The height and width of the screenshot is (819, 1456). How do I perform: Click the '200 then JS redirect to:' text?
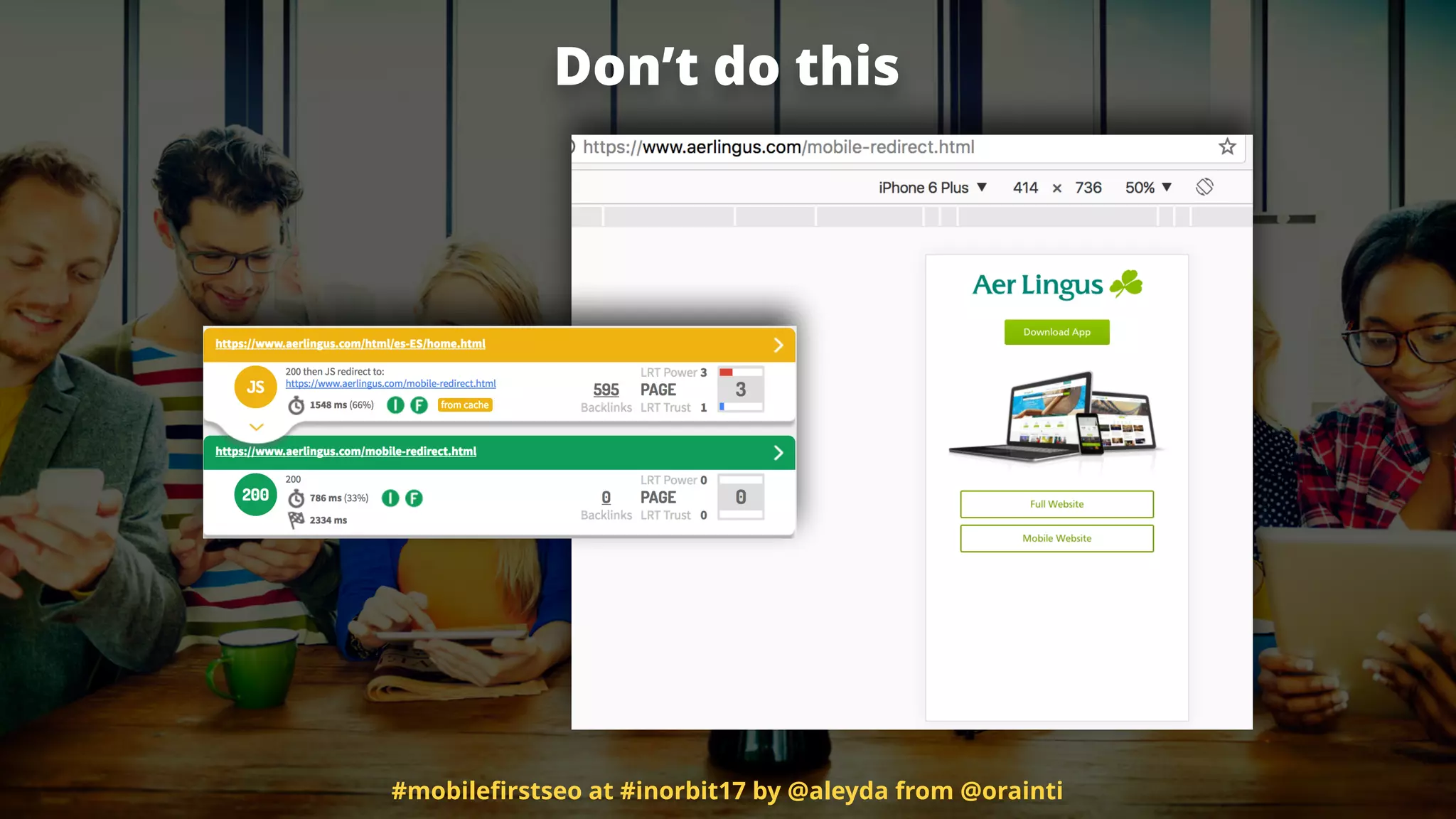pyautogui.click(x=335, y=372)
